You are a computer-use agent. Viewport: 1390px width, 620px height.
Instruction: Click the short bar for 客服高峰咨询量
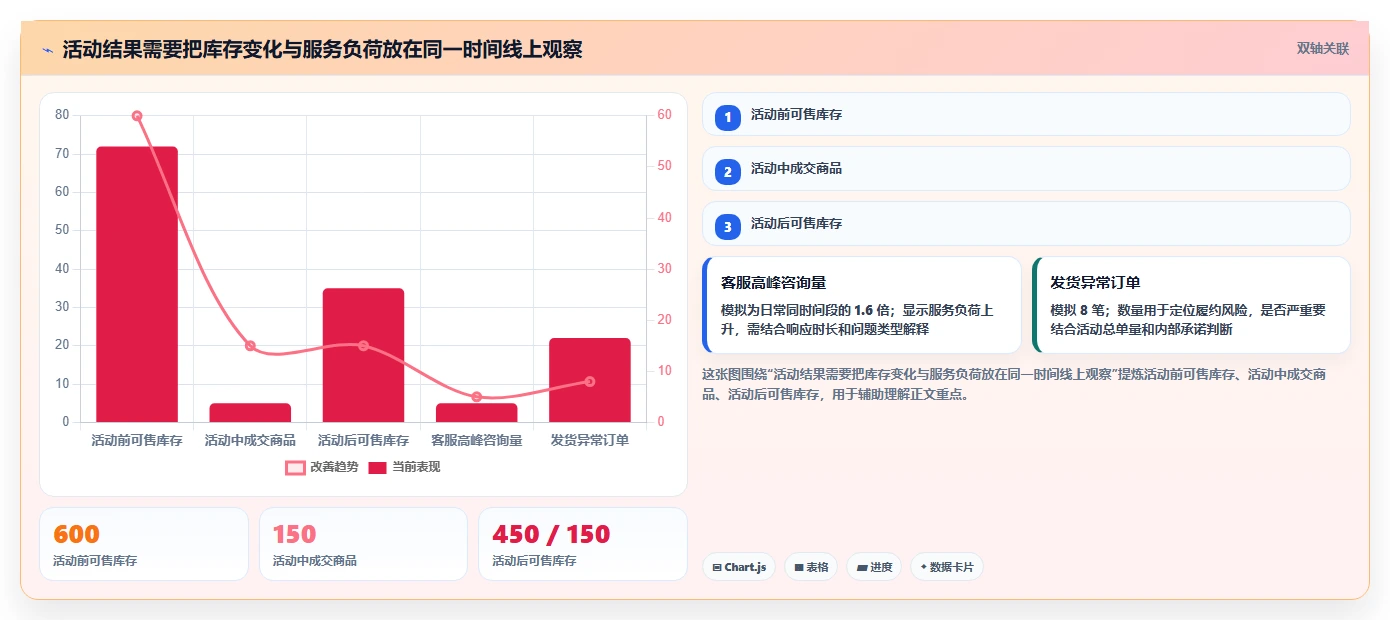coord(477,412)
